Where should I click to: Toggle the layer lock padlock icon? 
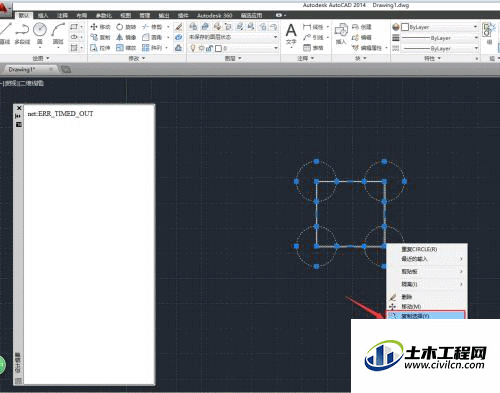(x=209, y=48)
